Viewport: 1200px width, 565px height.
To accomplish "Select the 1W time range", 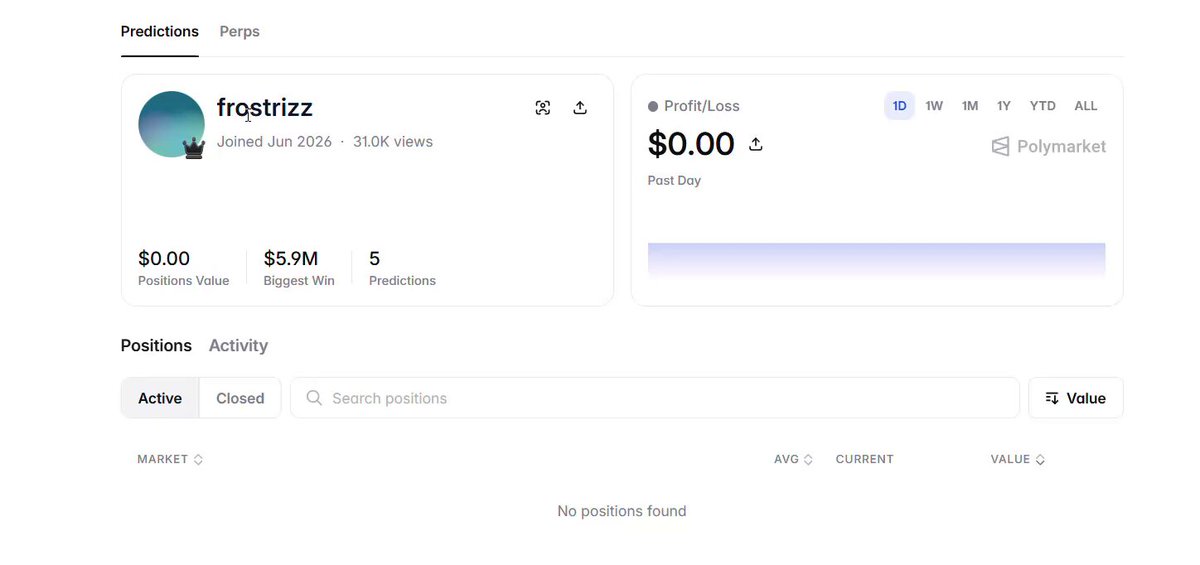I will [x=934, y=106].
